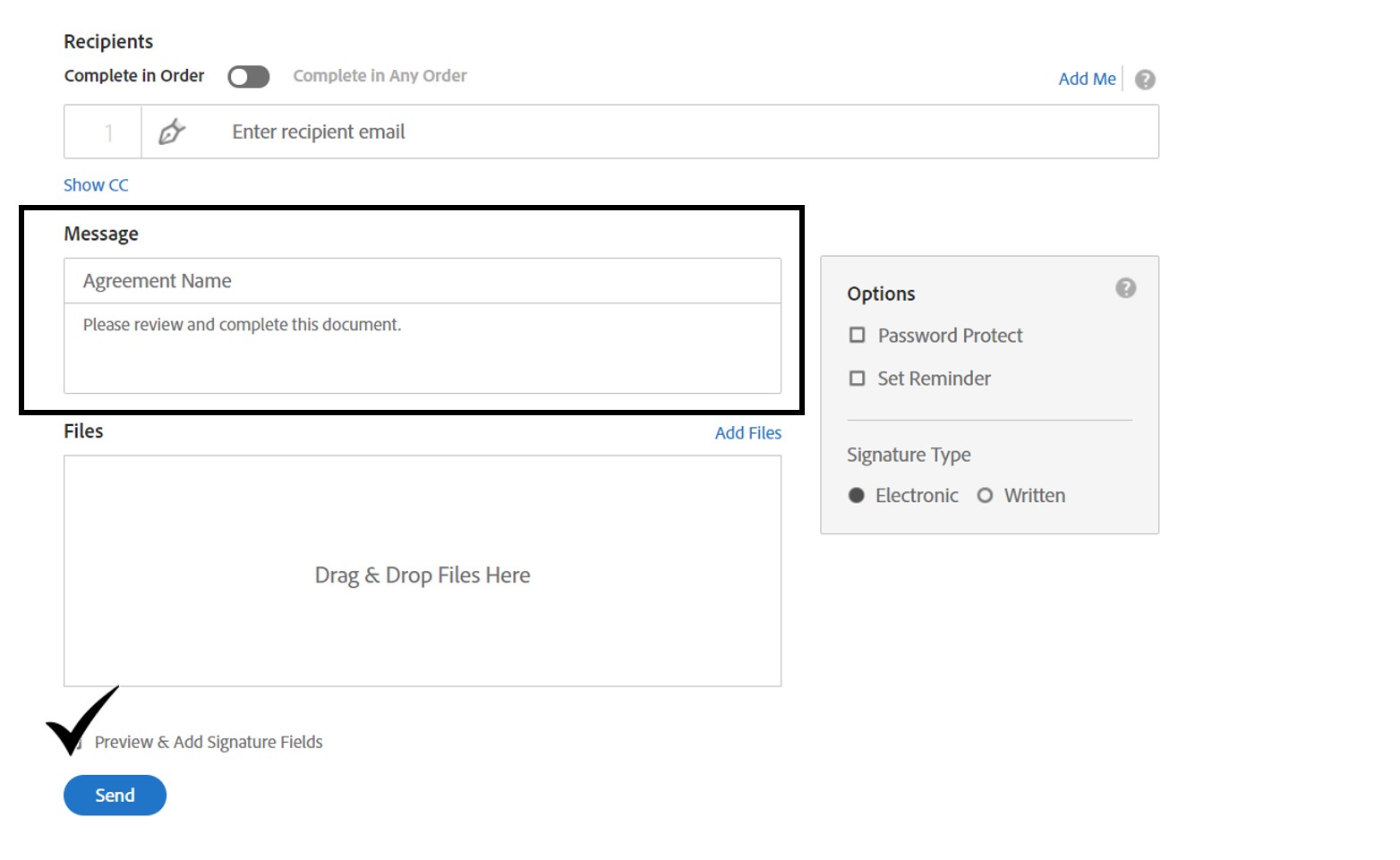Click into the Agreement Name field

pyautogui.click(x=422, y=281)
